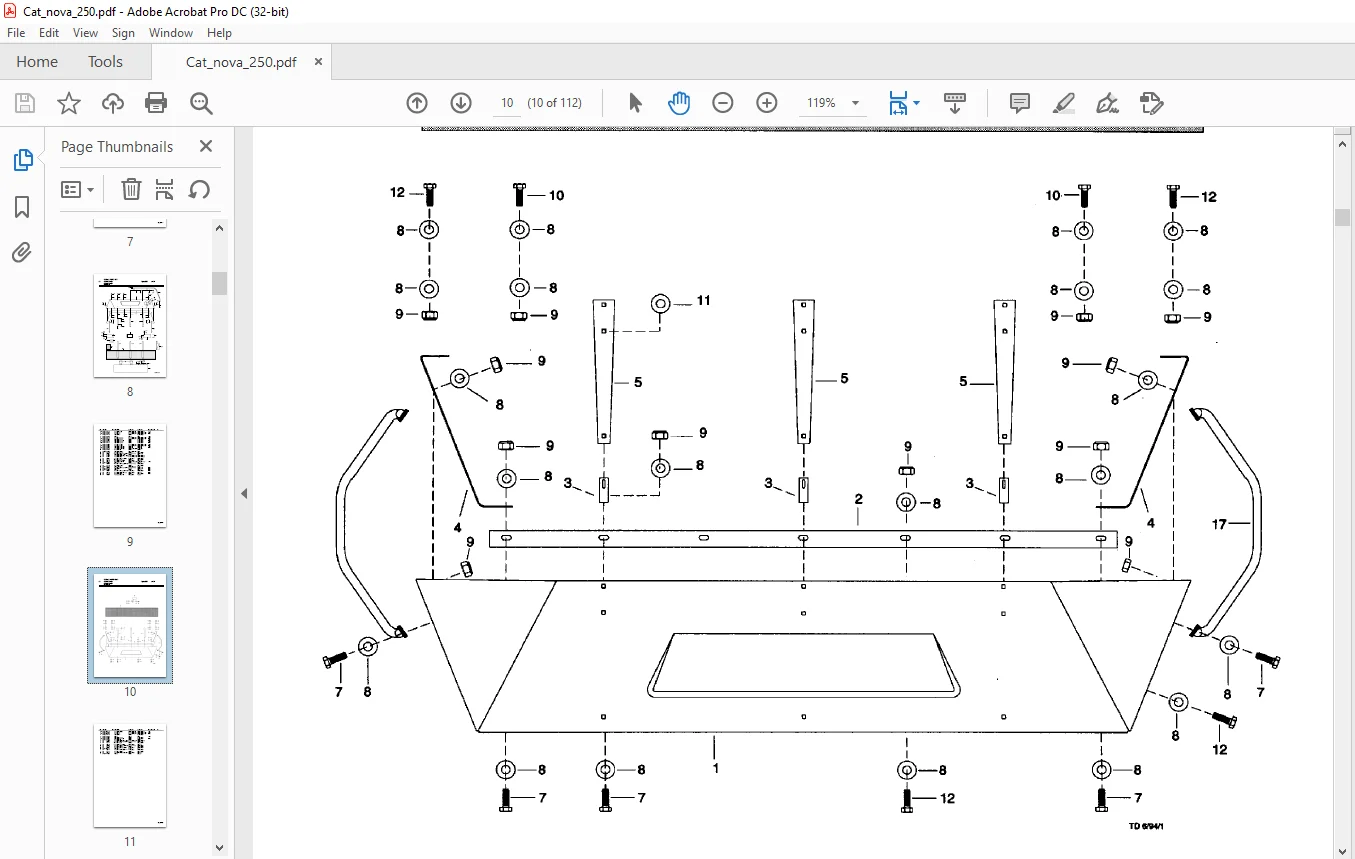
Task: Select the Highlight text pen tool
Action: tap(1064, 103)
